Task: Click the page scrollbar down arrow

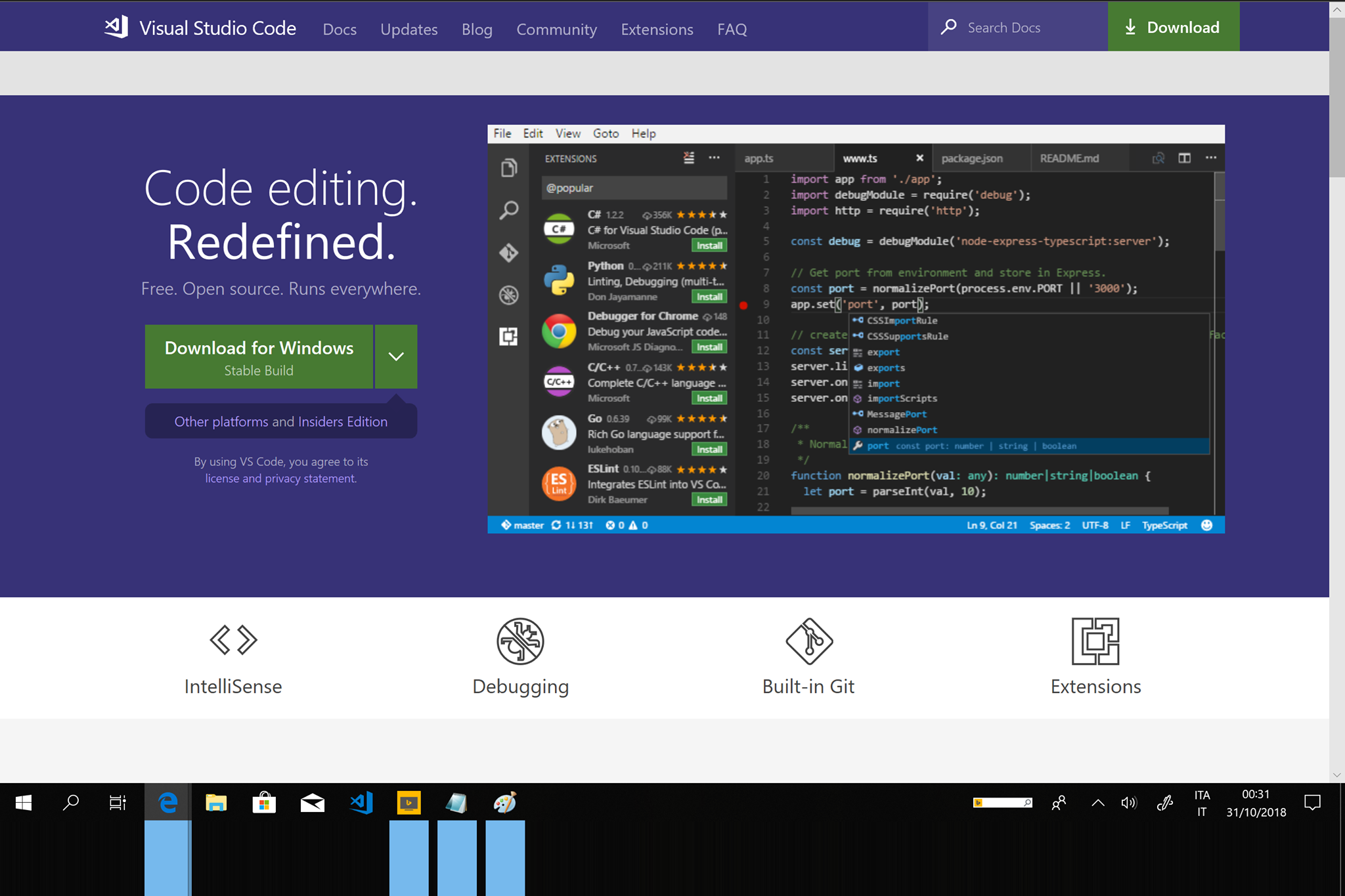Action: pos(1337,775)
